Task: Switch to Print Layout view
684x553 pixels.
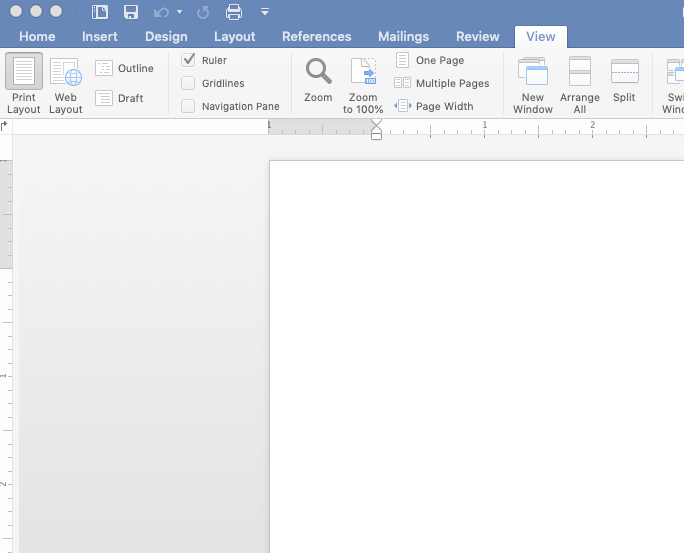Action: pos(24,85)
